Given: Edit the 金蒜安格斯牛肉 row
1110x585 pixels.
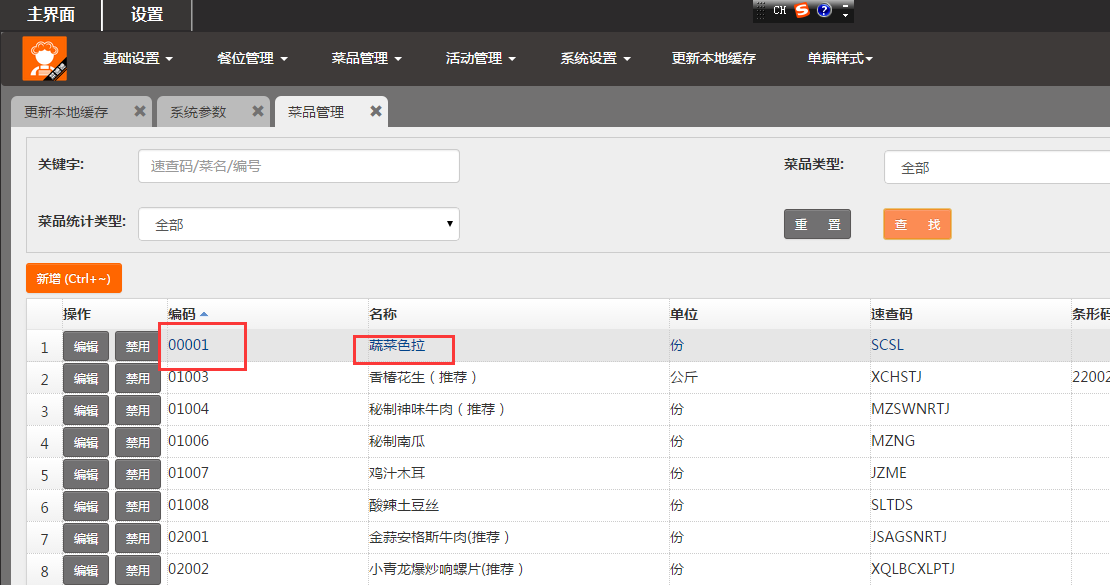Looking at the screenshot, I should click(x=86, y=538).
